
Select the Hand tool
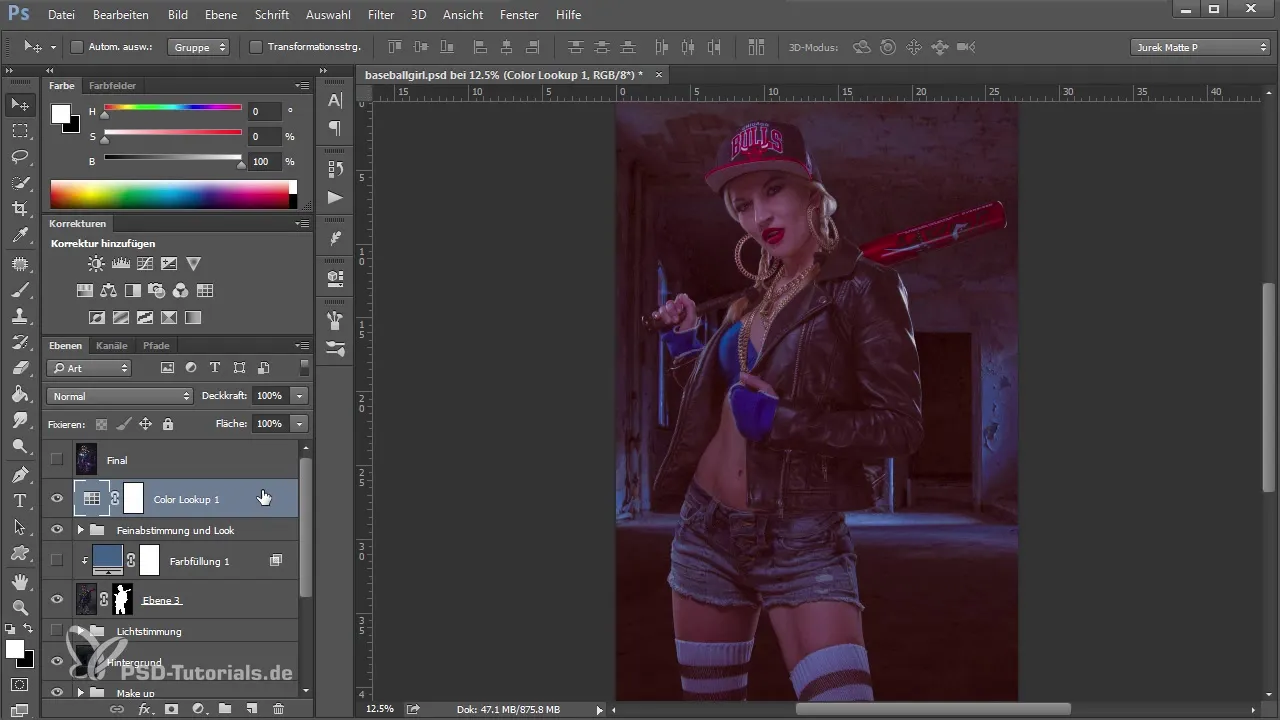coord(20,581)
